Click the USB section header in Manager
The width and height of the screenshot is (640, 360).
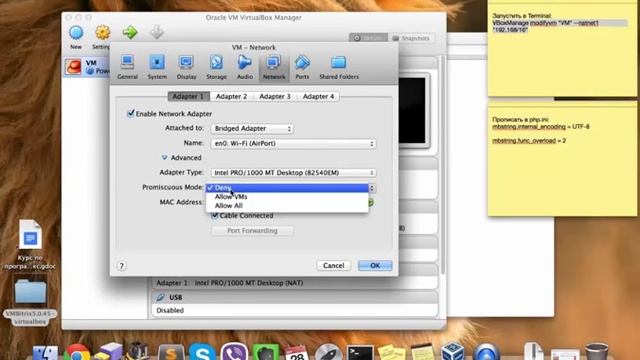[294, 297]
